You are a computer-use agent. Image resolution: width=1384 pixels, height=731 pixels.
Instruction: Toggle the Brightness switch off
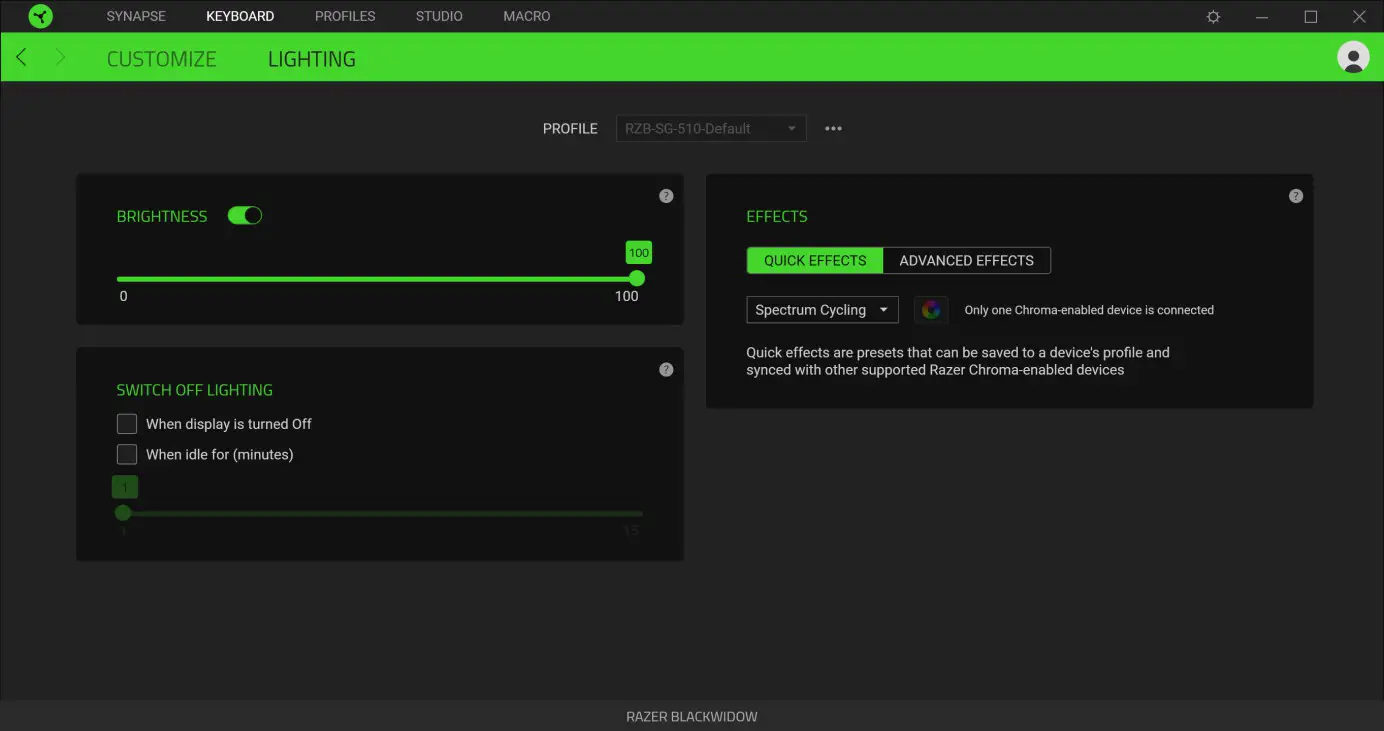tap(244, 215)
